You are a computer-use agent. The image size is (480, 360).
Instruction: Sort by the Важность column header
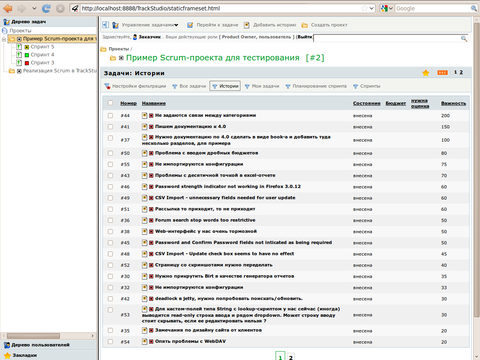453,103
